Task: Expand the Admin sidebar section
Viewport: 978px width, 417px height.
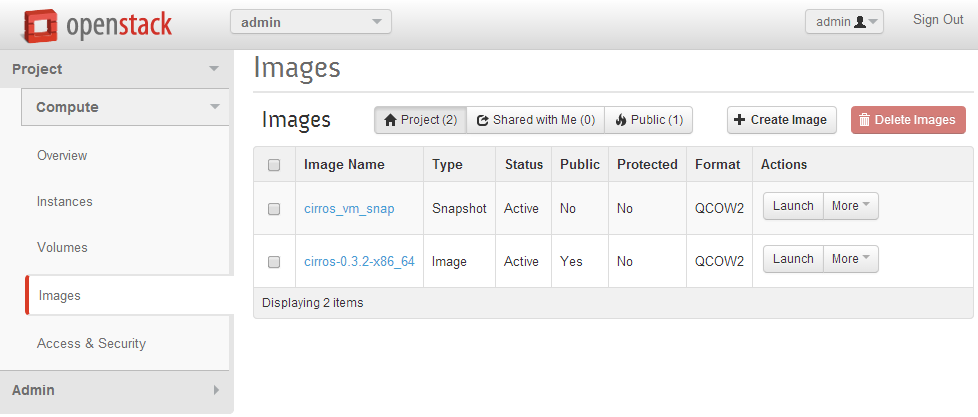Action: [x=116, y=390]
